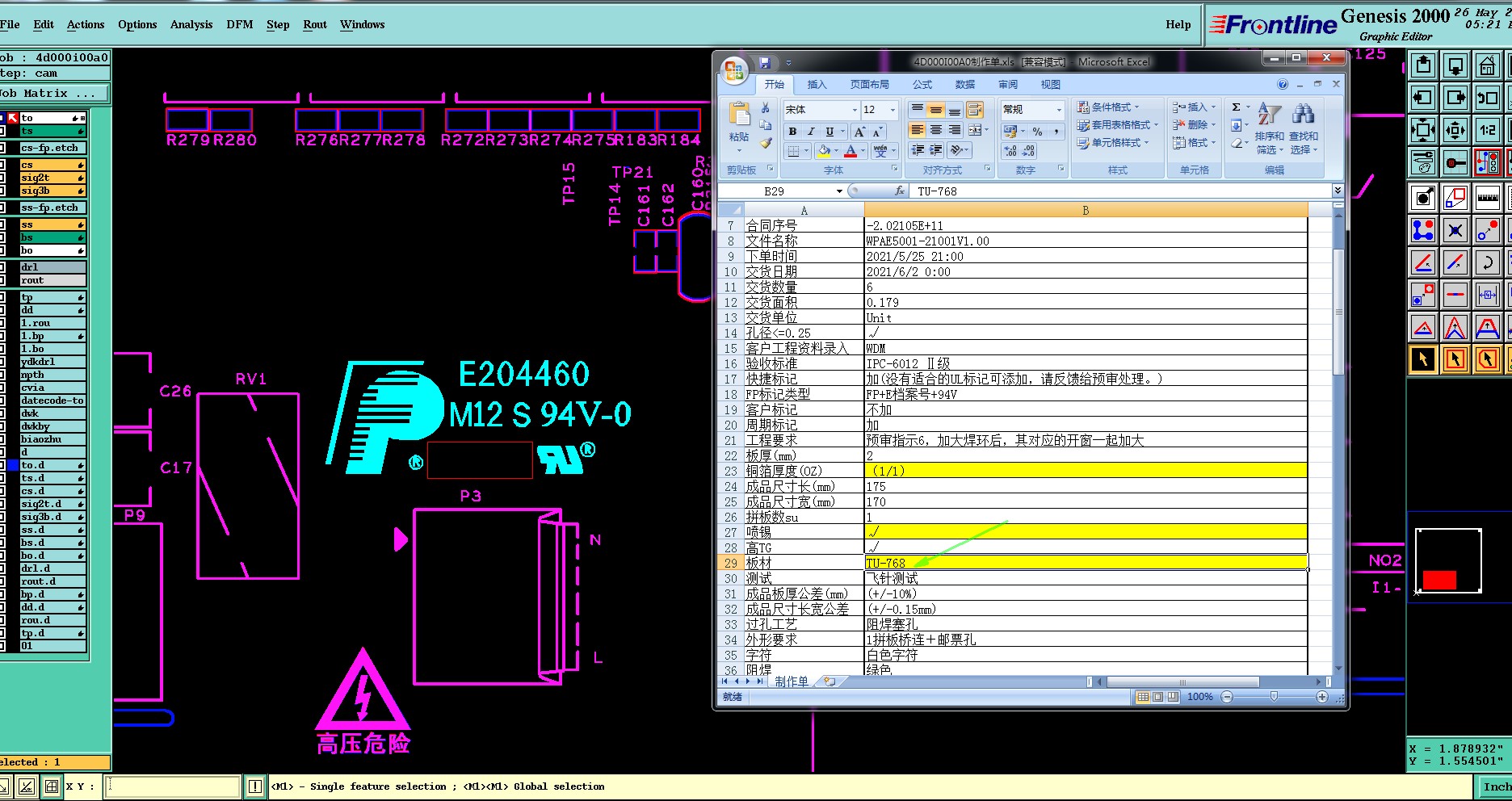Open the 单元格样式 cell styles dropdown
The width and height of the screenshot is (1512, 801).
tap(1112, 143)
